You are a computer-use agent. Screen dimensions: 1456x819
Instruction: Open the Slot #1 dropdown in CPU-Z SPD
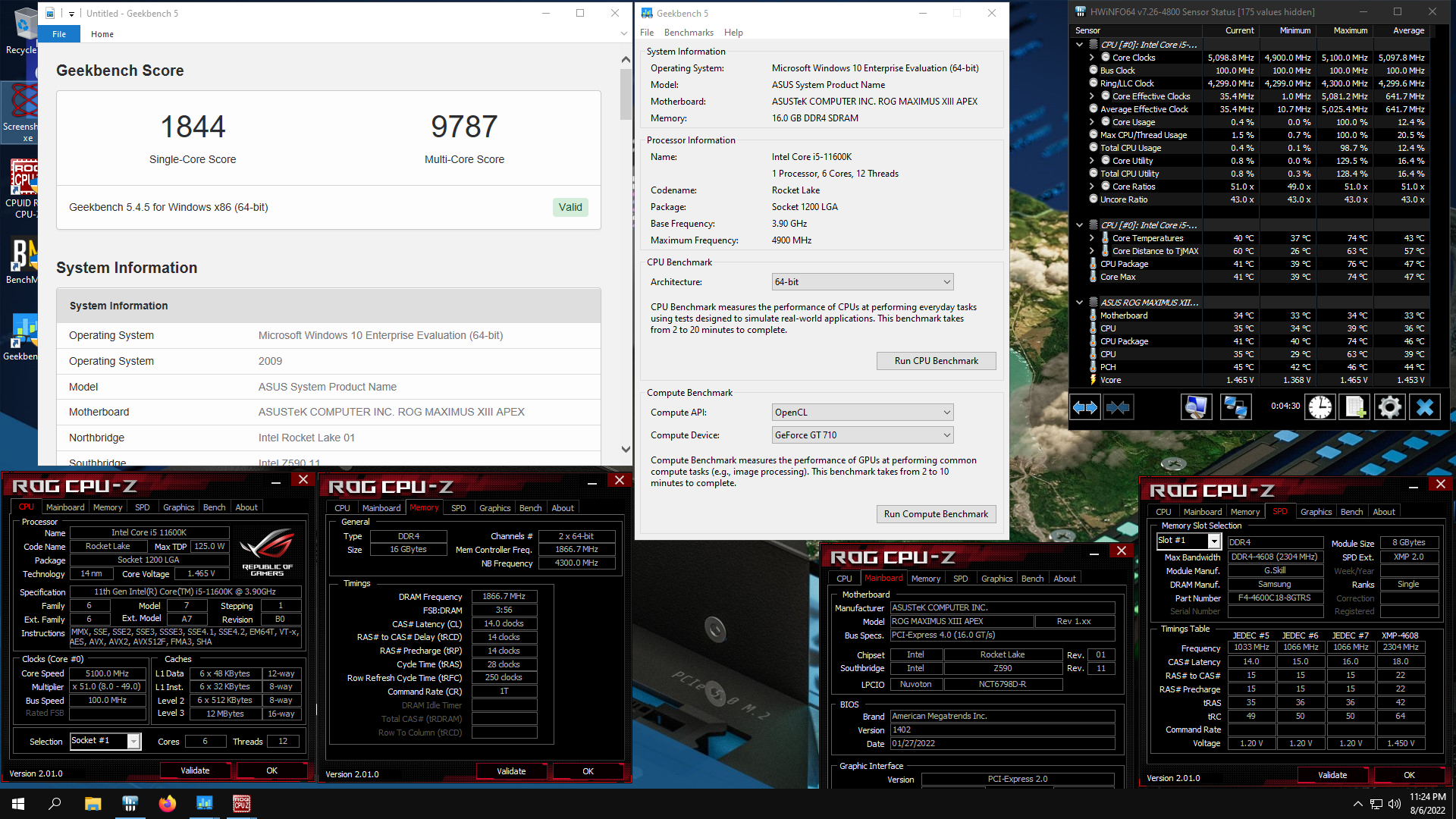(x=1188, y=541)
